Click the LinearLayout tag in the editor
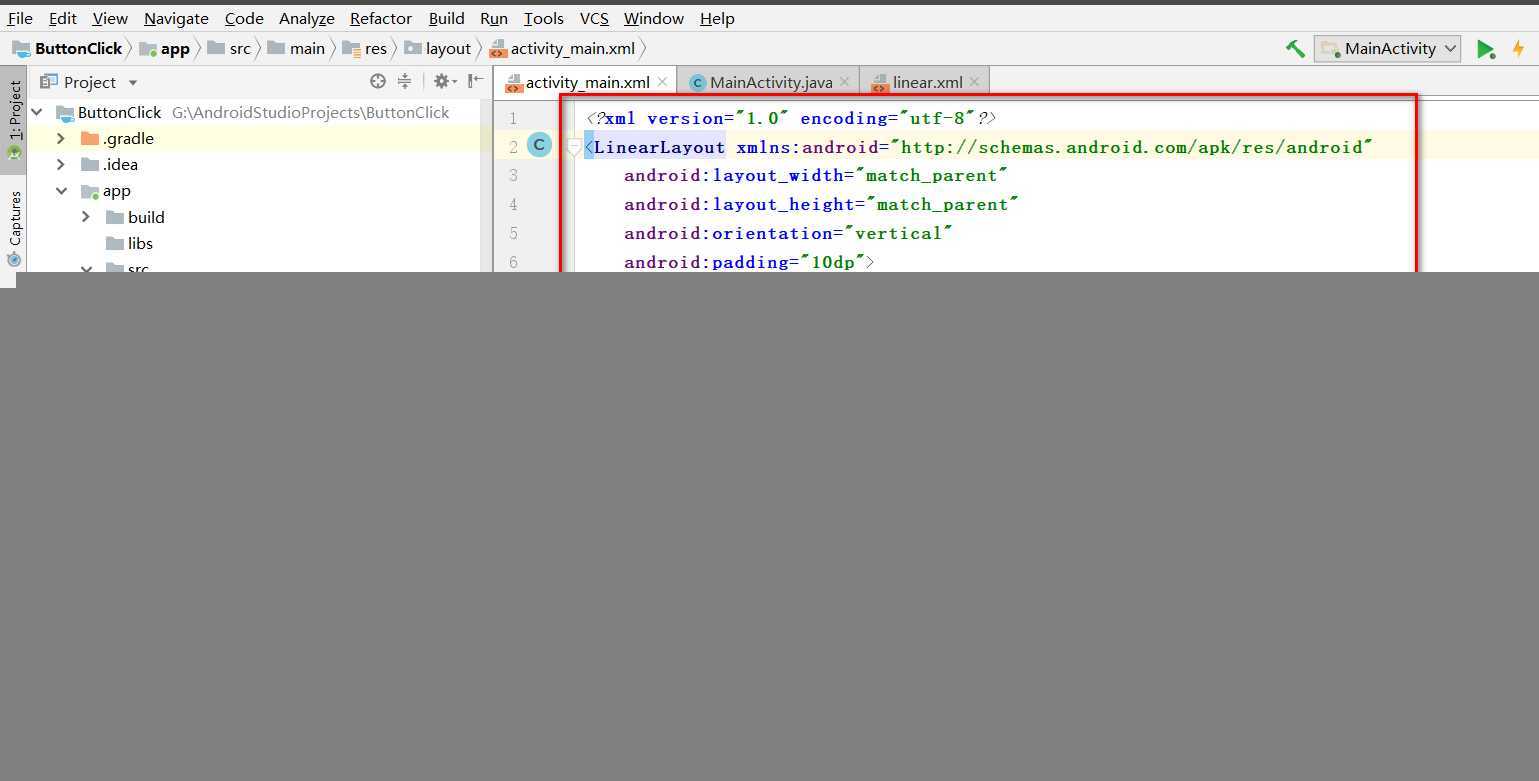This screenshot has height=781, width=1539. click(x=659, y=147)
